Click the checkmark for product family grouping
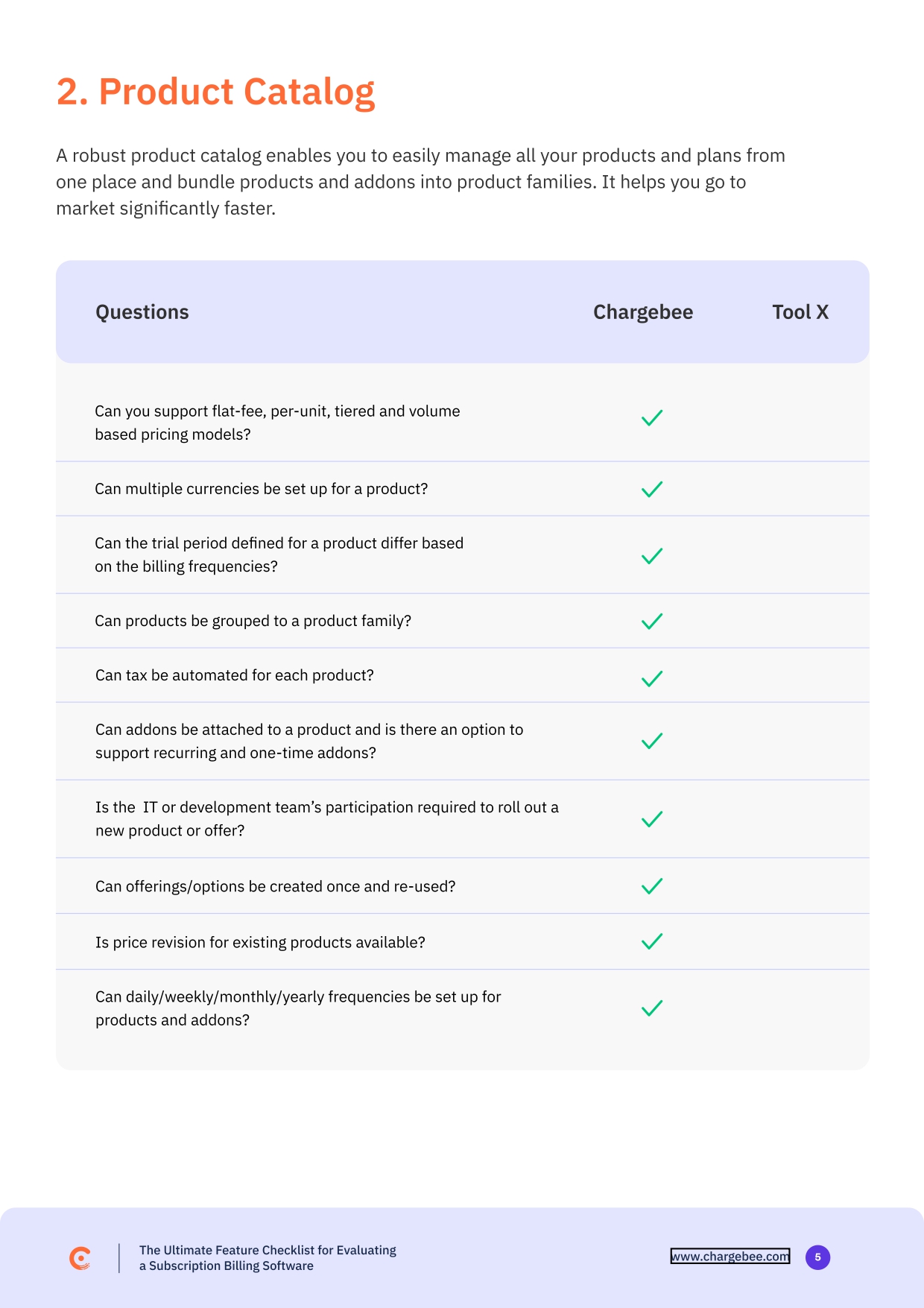The image size is (924, 1308). point(652,622)
